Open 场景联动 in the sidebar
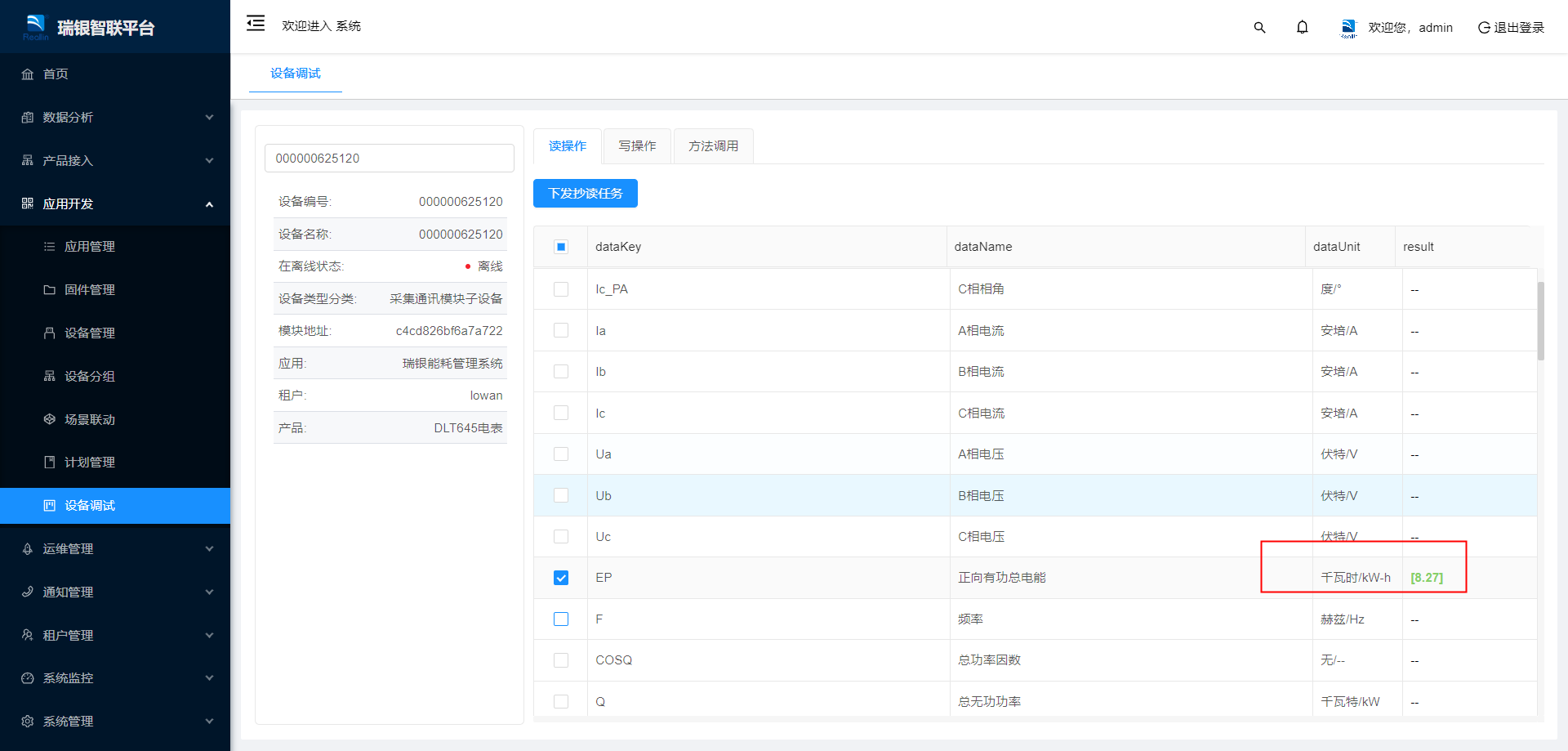Screen dimensions: 1568x751 coord(115,419)
